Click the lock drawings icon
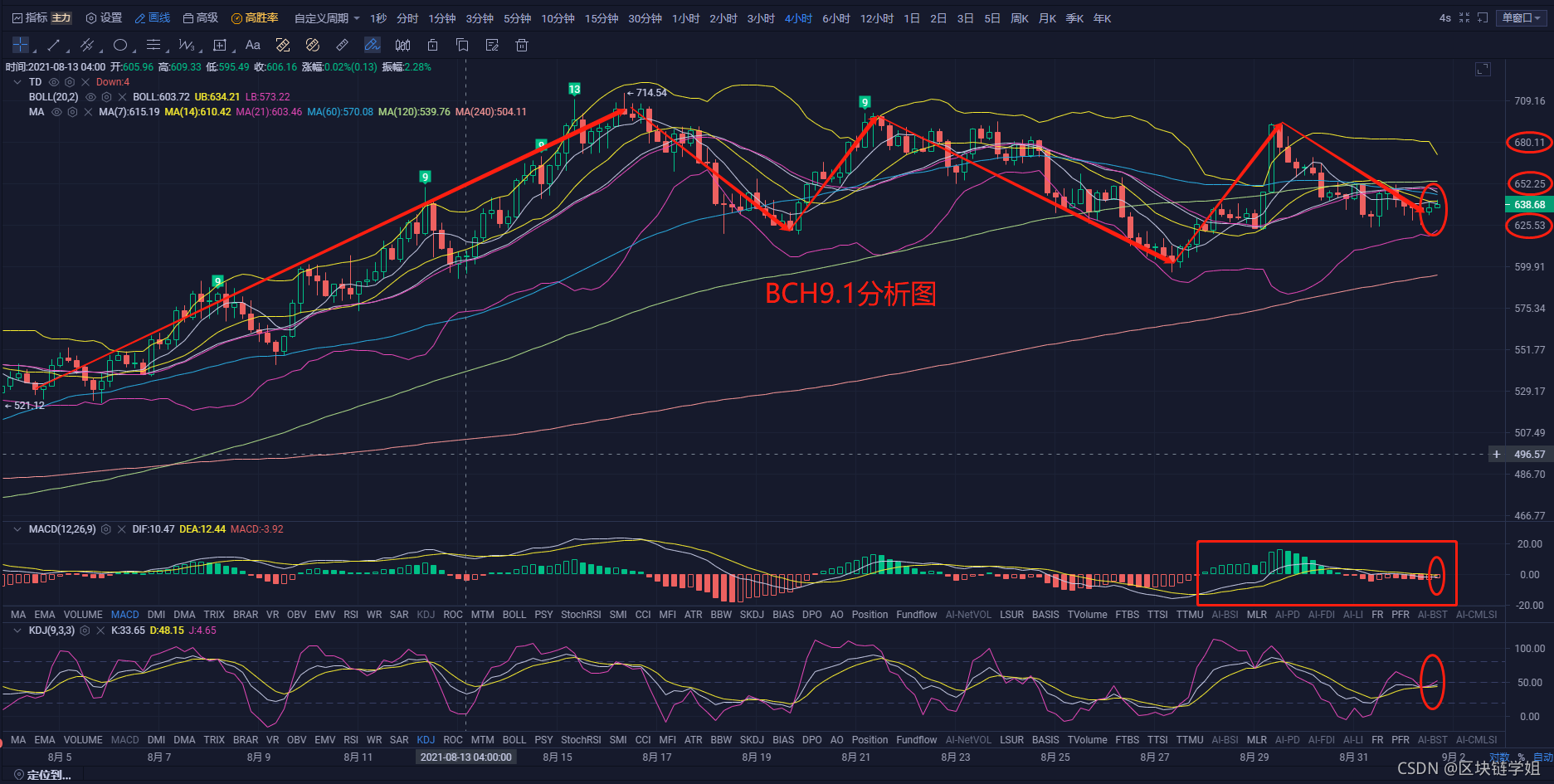 coord(432,45)
